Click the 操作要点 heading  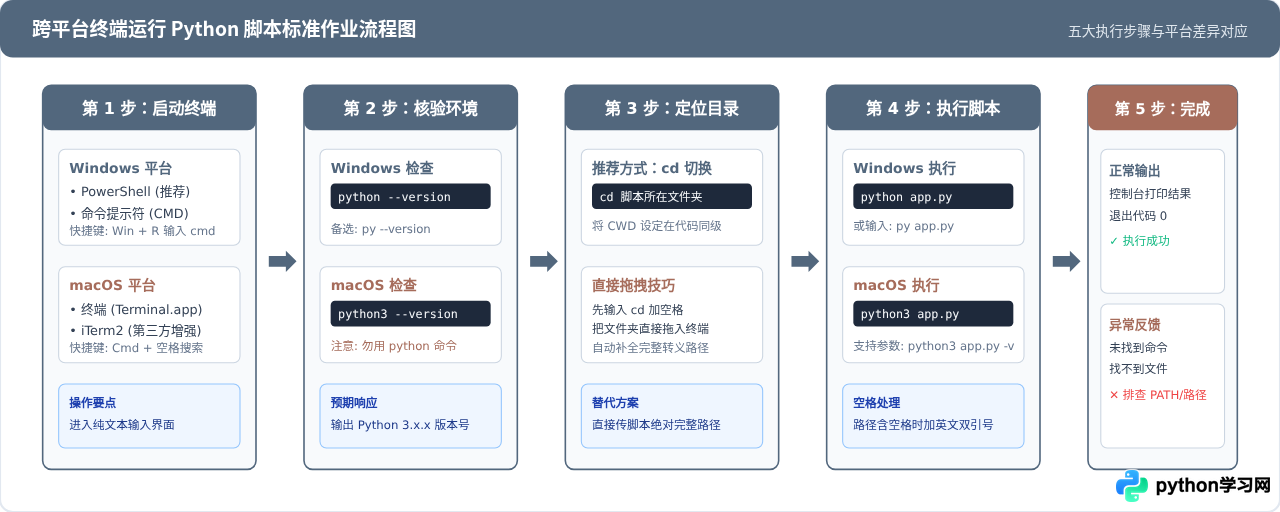93,403
